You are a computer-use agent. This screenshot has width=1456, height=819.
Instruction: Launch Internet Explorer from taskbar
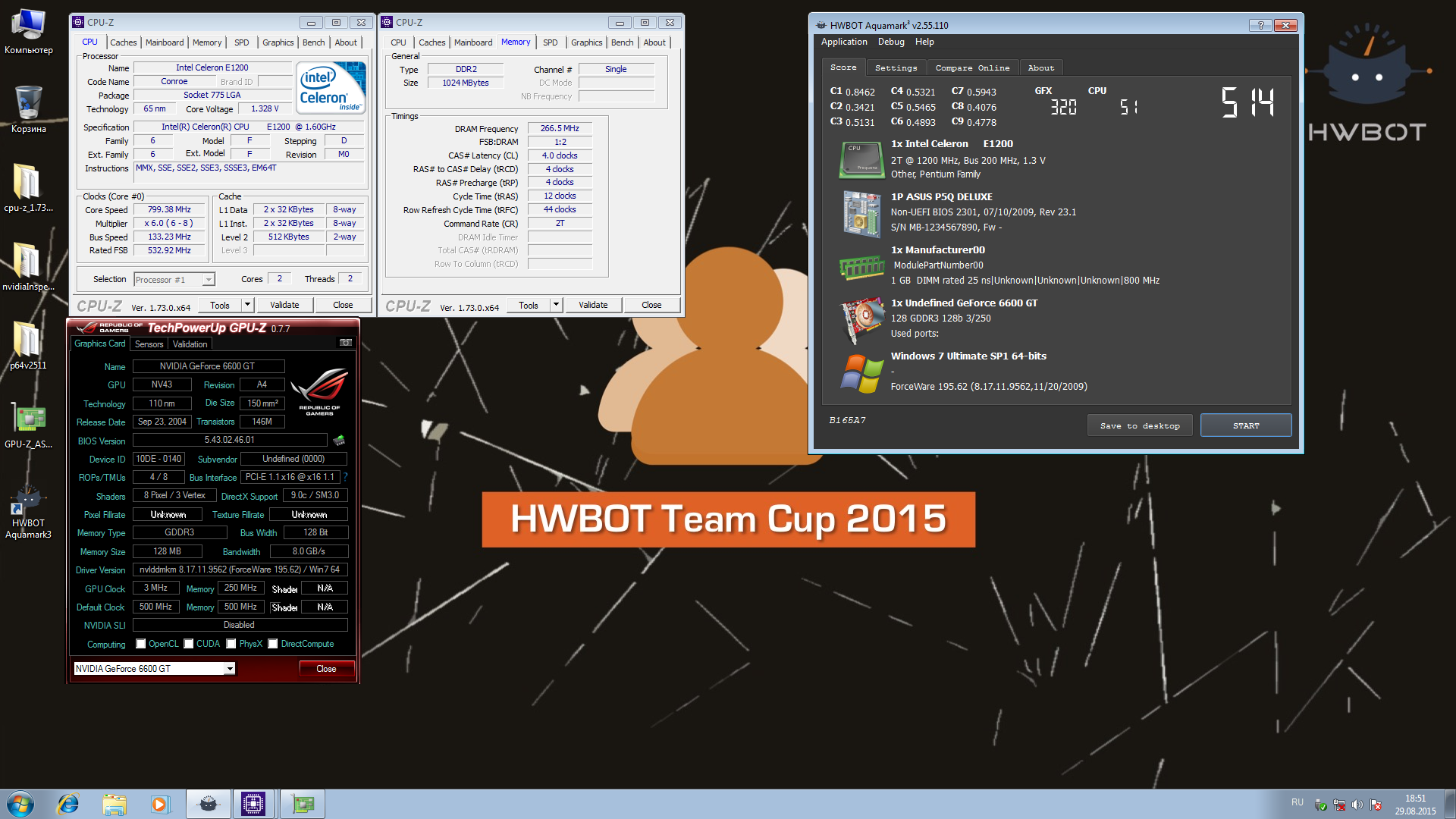[x=68, y=804]
